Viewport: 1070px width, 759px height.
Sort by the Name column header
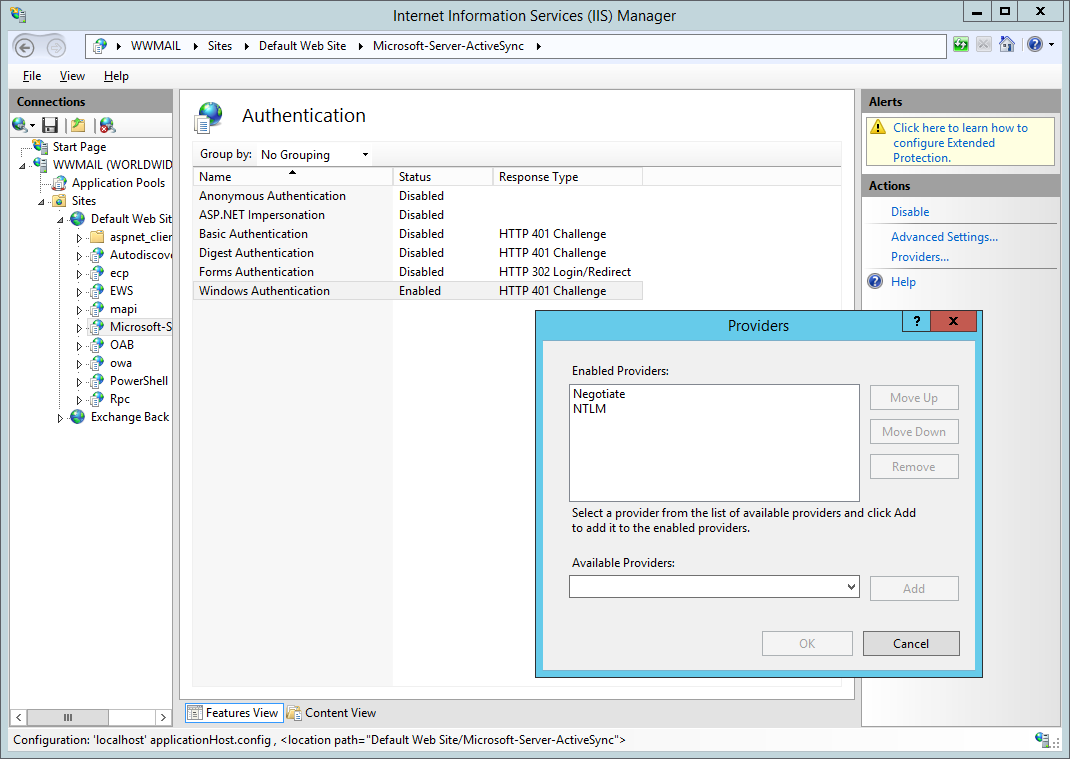[x=293, y=177]
